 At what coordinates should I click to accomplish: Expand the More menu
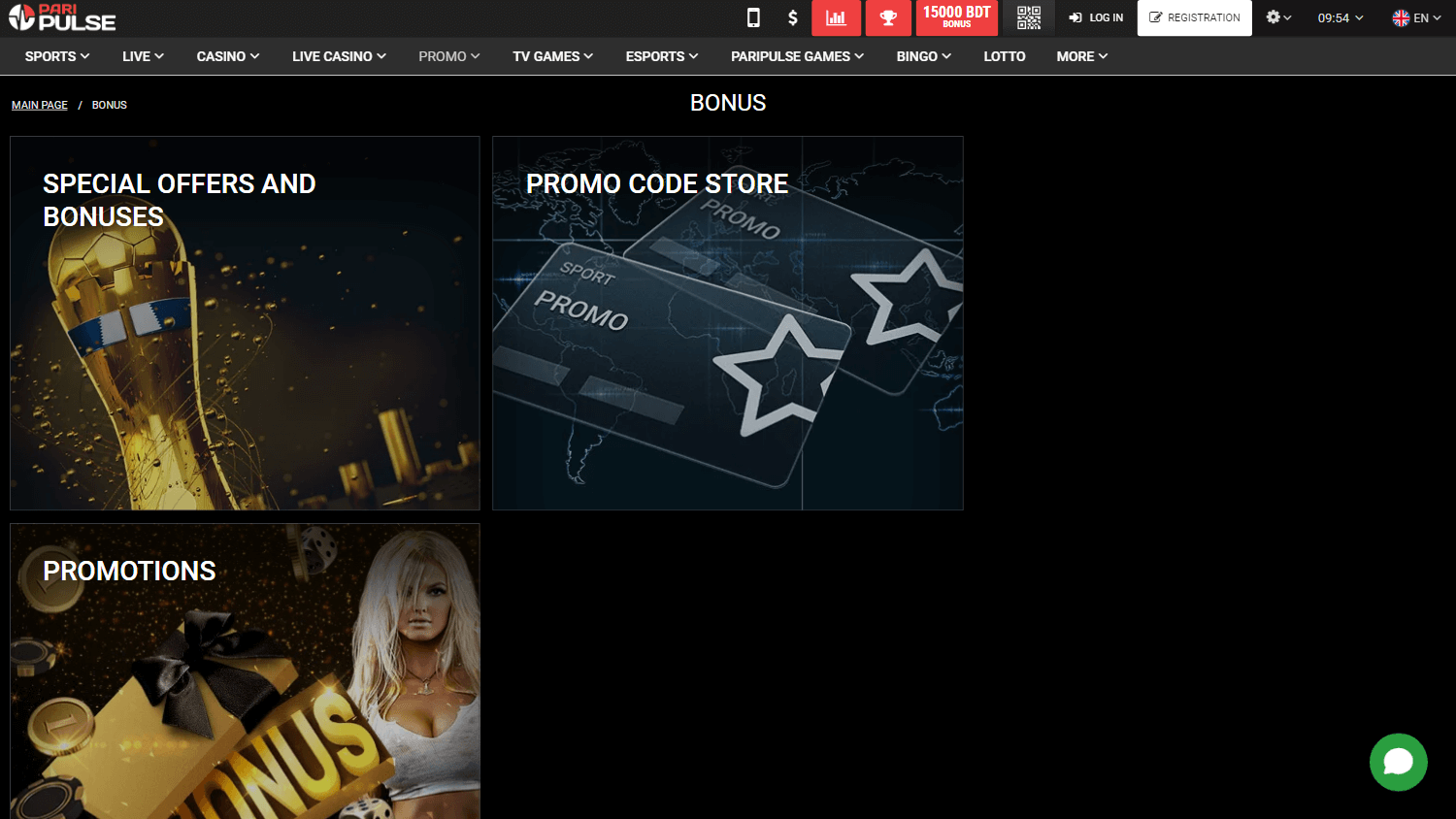coord(1081,56)
